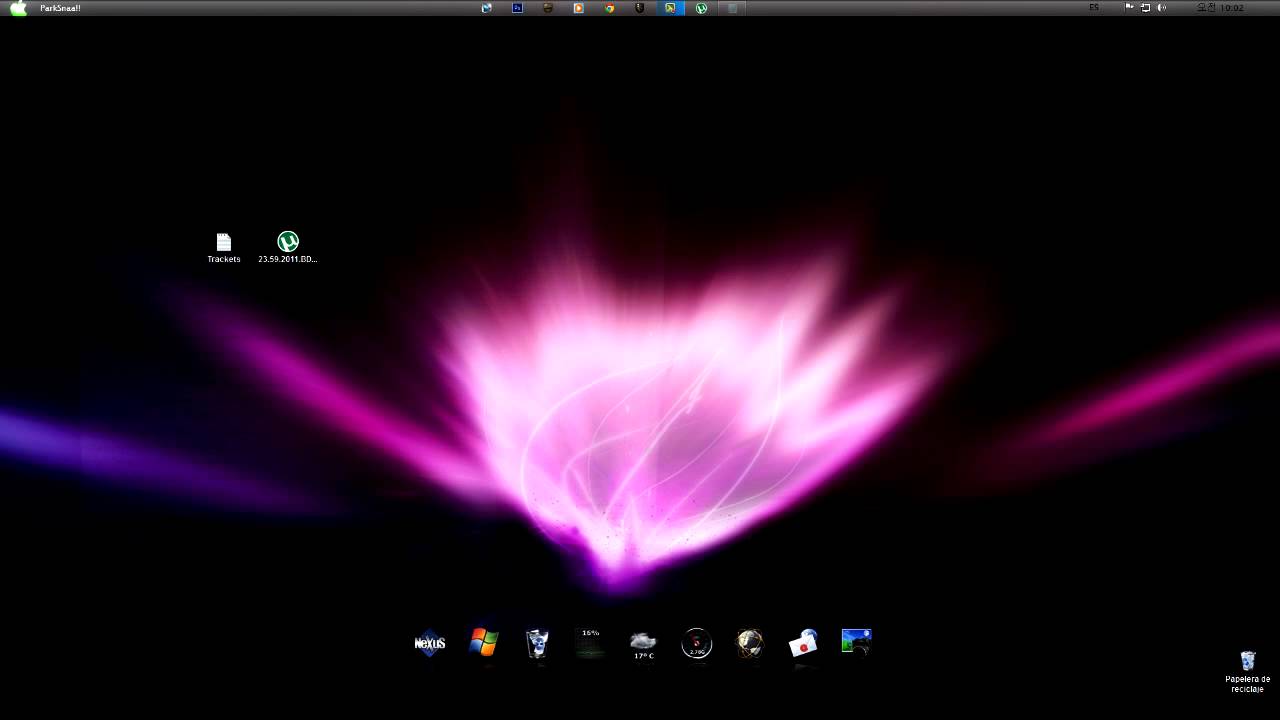This screenshot has height=720, width=1280.
Task: Open the first blue-white taskbar icon
Action: (487, 7)
